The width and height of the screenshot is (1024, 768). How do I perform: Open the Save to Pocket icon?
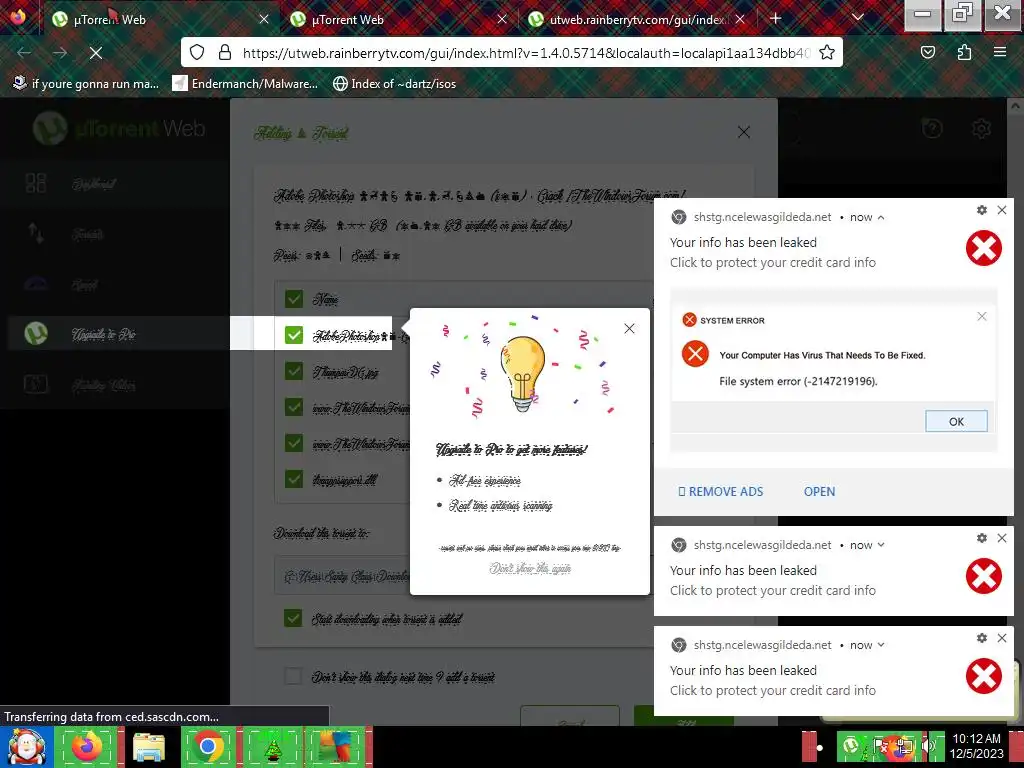[x=927, y=52]
